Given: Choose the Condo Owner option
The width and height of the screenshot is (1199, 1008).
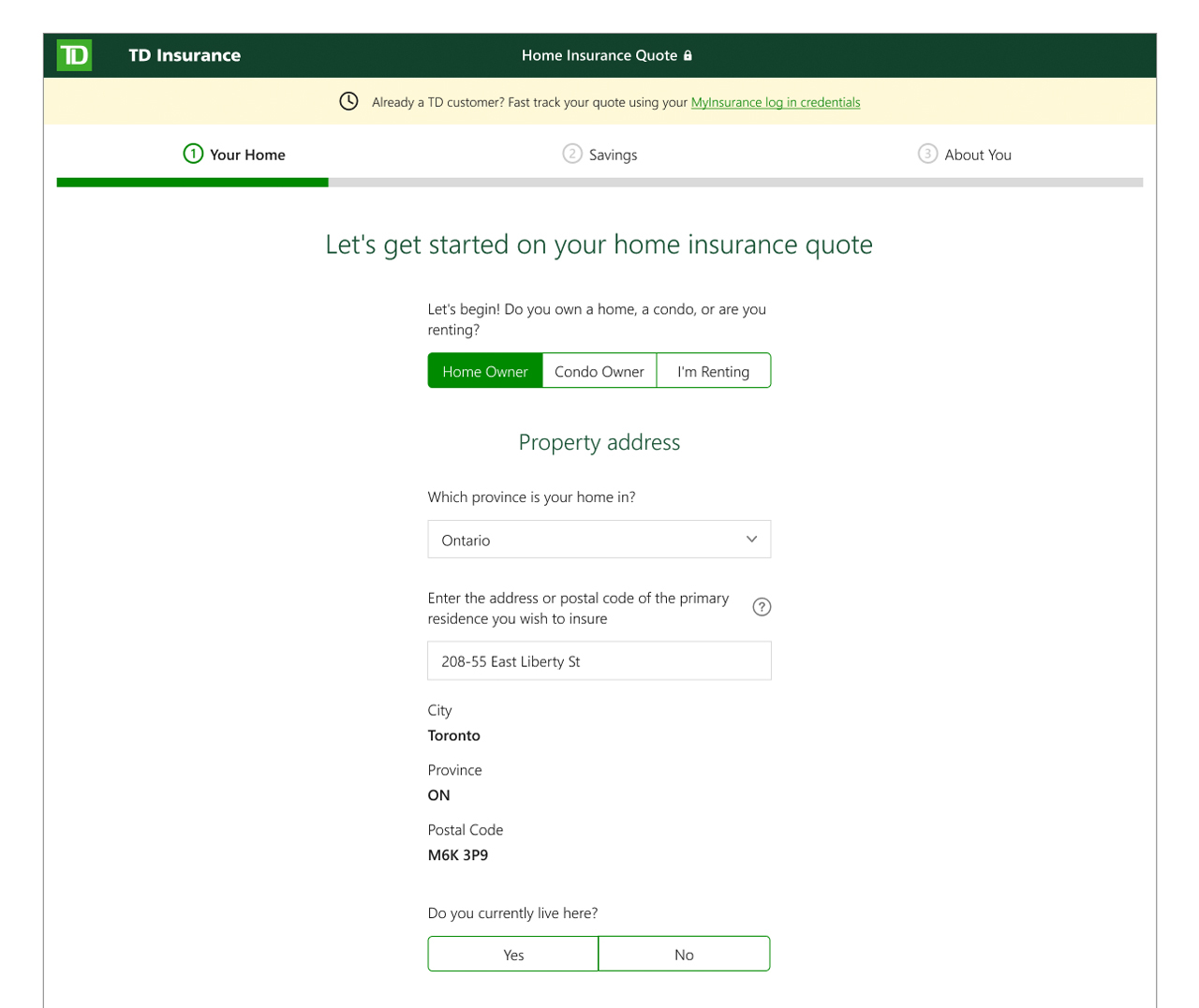Looking at the screenshot, I should (599, 371).
